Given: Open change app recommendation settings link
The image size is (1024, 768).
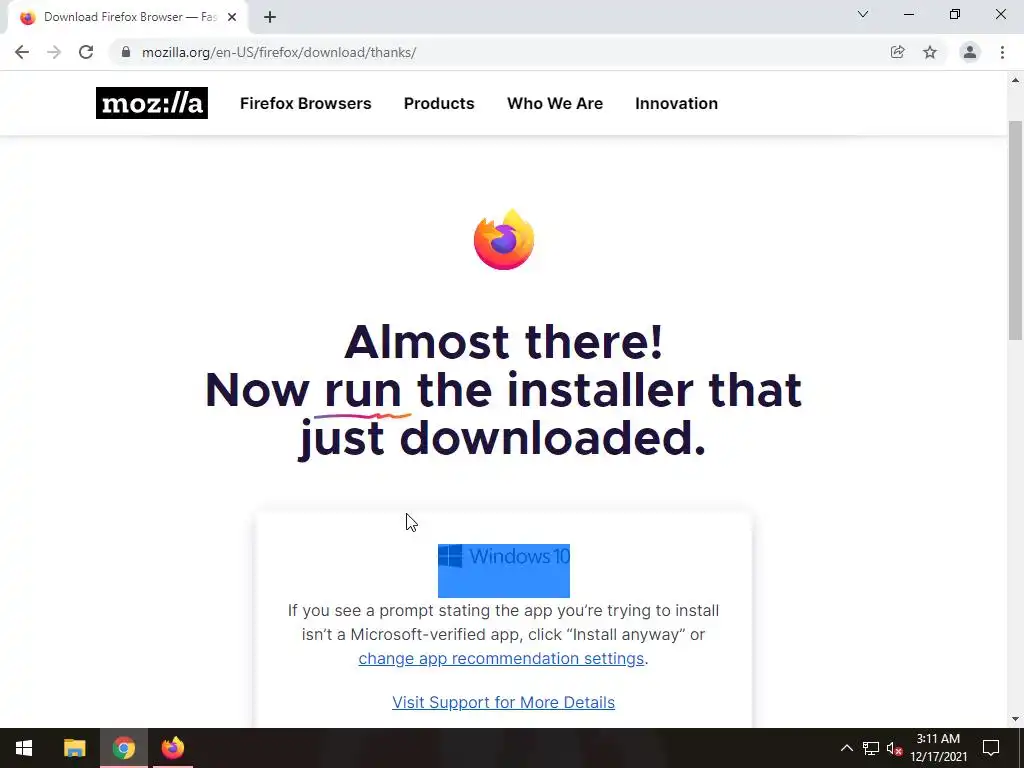Looking at the screenshot, I should 501,658.
